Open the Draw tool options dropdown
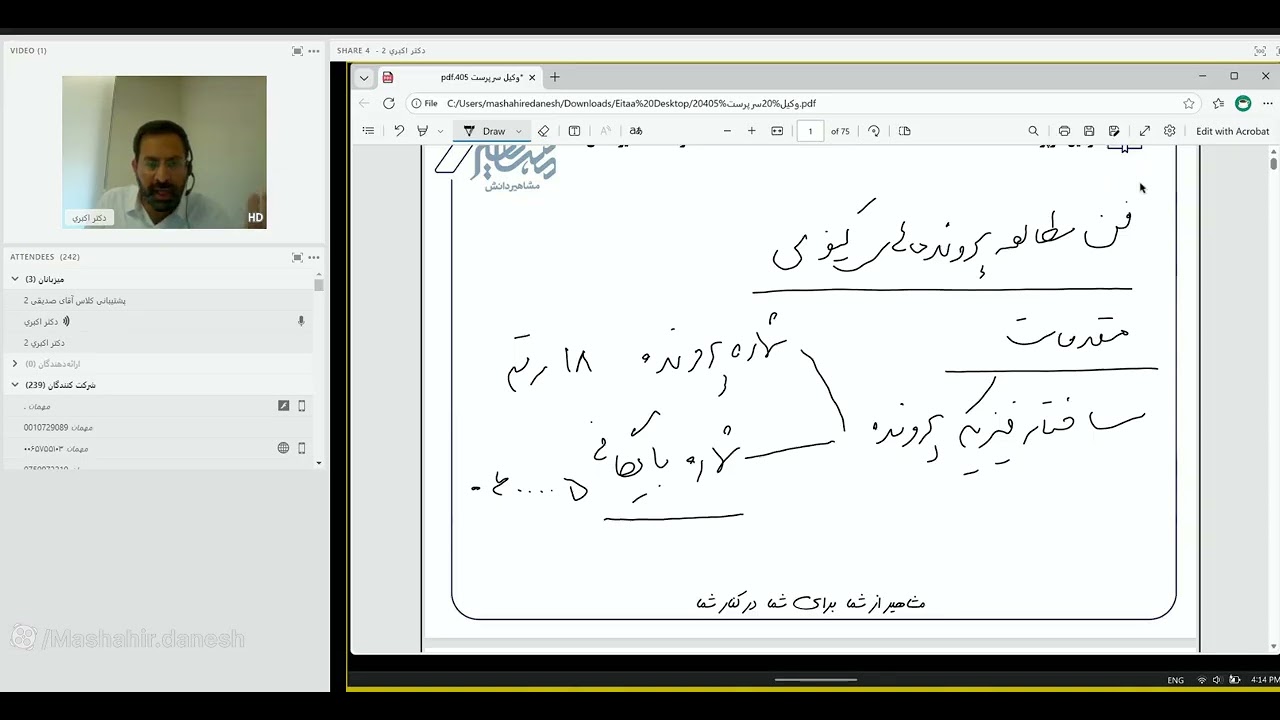This screenshot has height=720, width=1280. coord(518,131)
